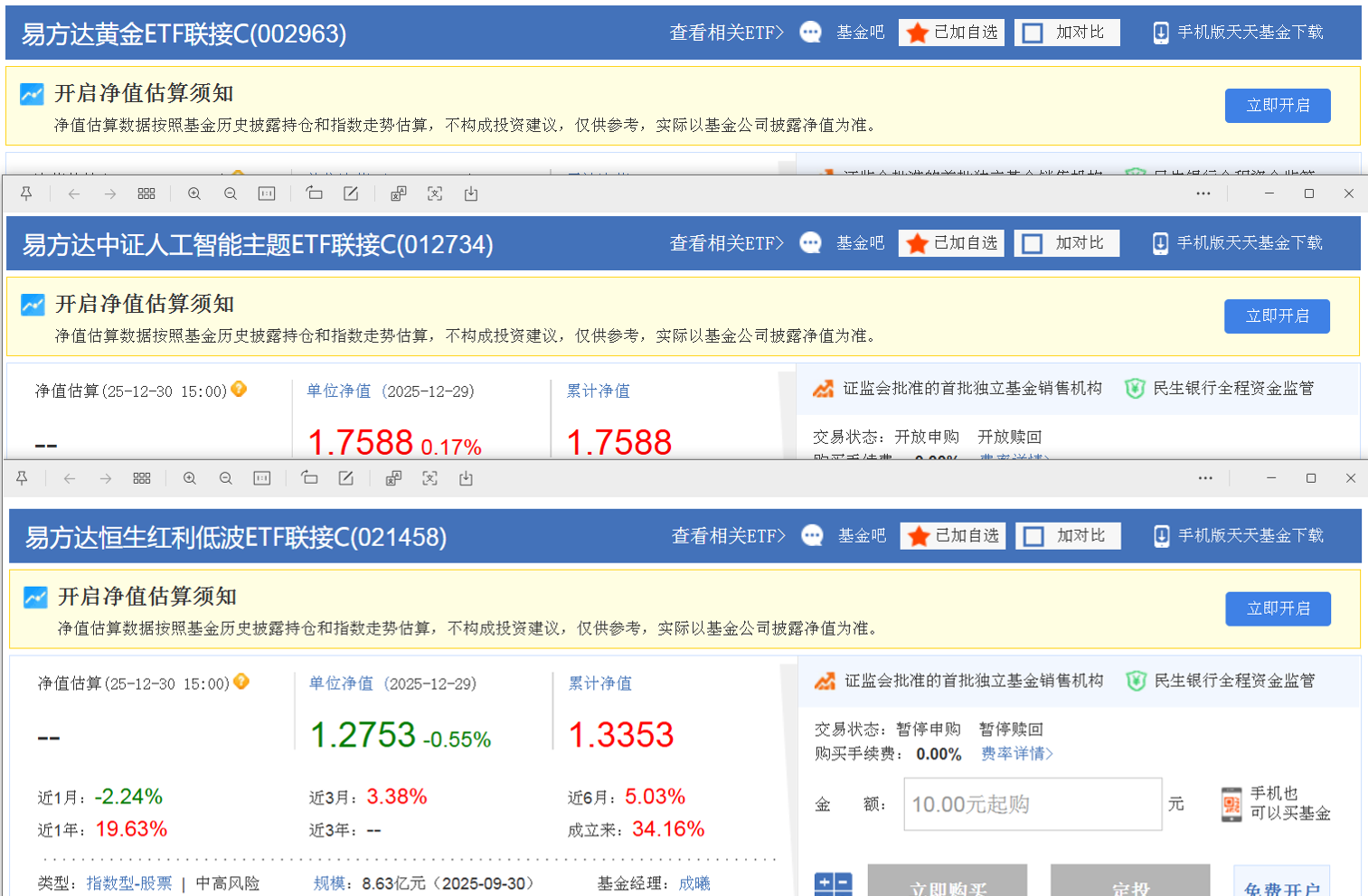Open more options (…) in the middle 人工智能 window
Image resolution: width=1368 pixels, height=896 pixels.
click(1203, 193)
